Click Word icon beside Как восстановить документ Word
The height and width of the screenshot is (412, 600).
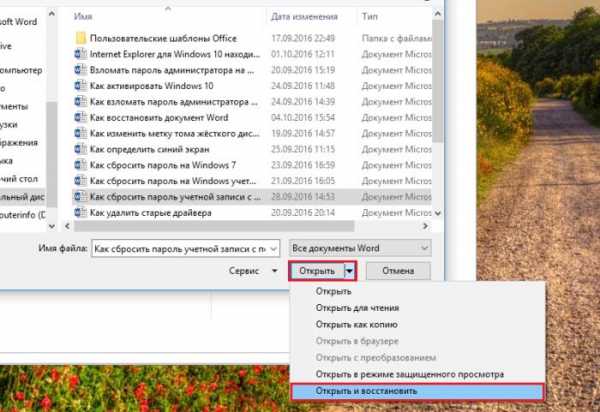(x=80, y=117)
